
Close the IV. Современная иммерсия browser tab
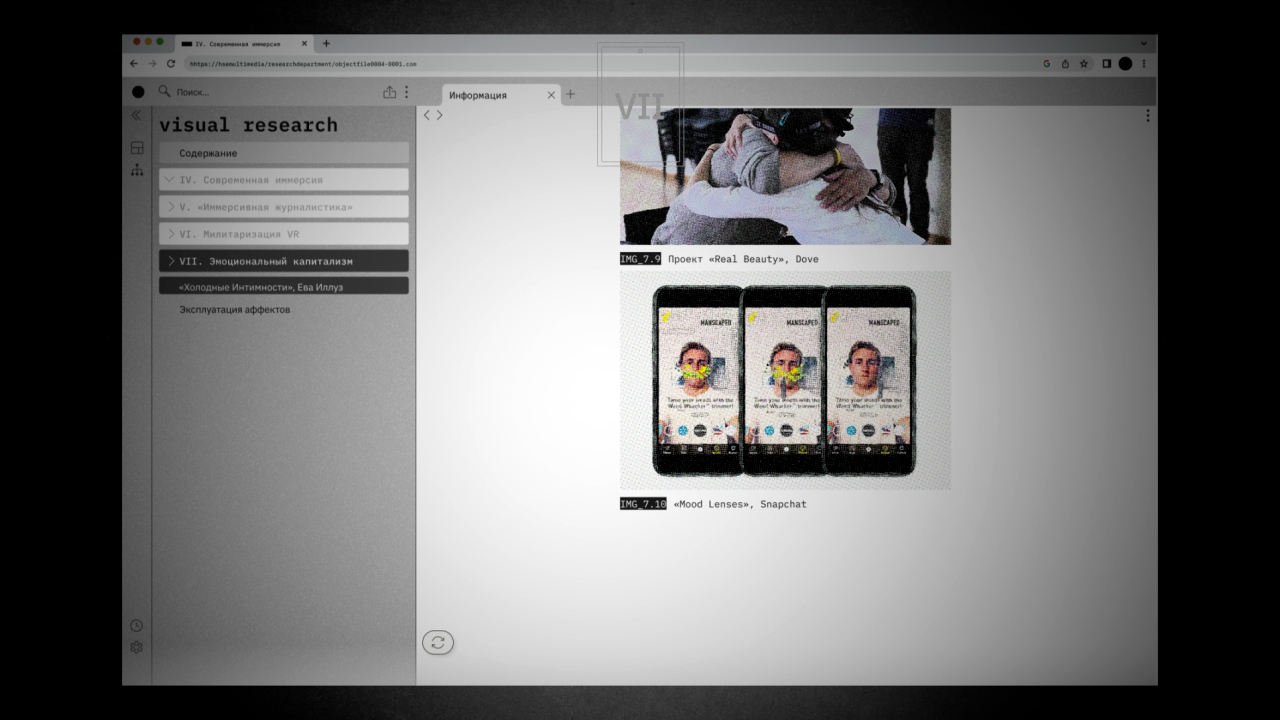[305, 44]
